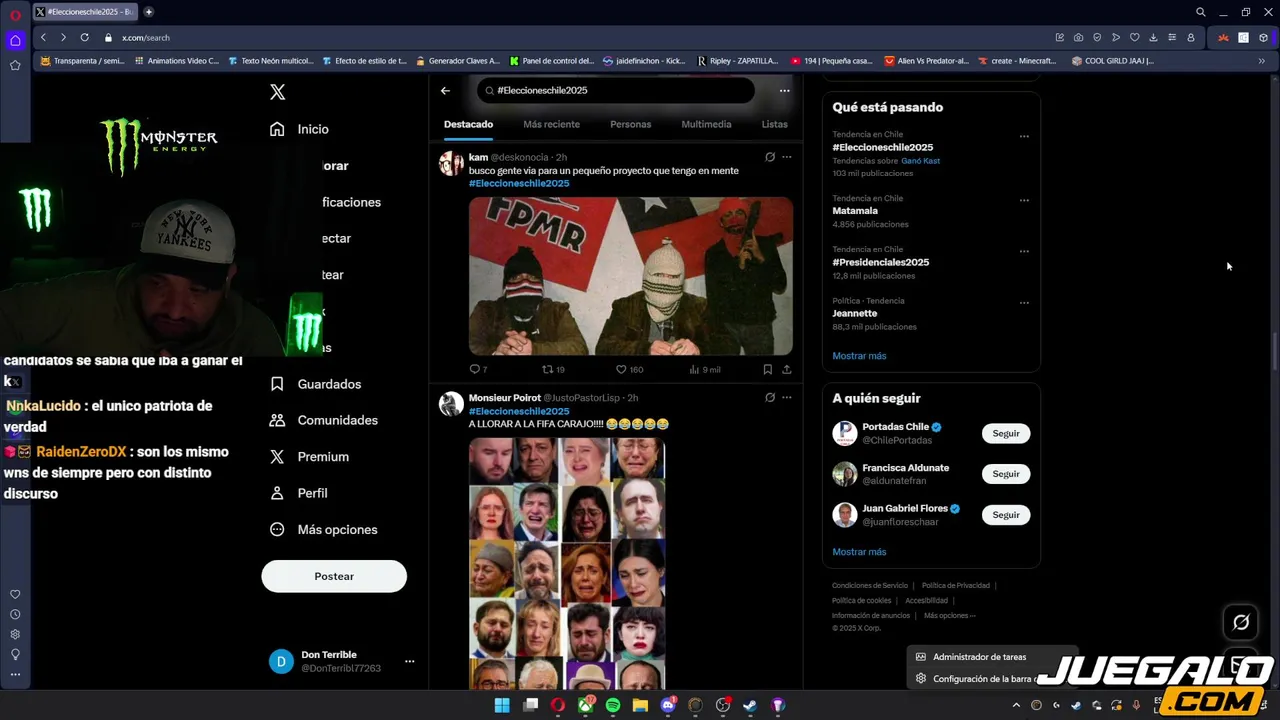Click Grok icon on Monsieur Poirot's post

point(770,397)
